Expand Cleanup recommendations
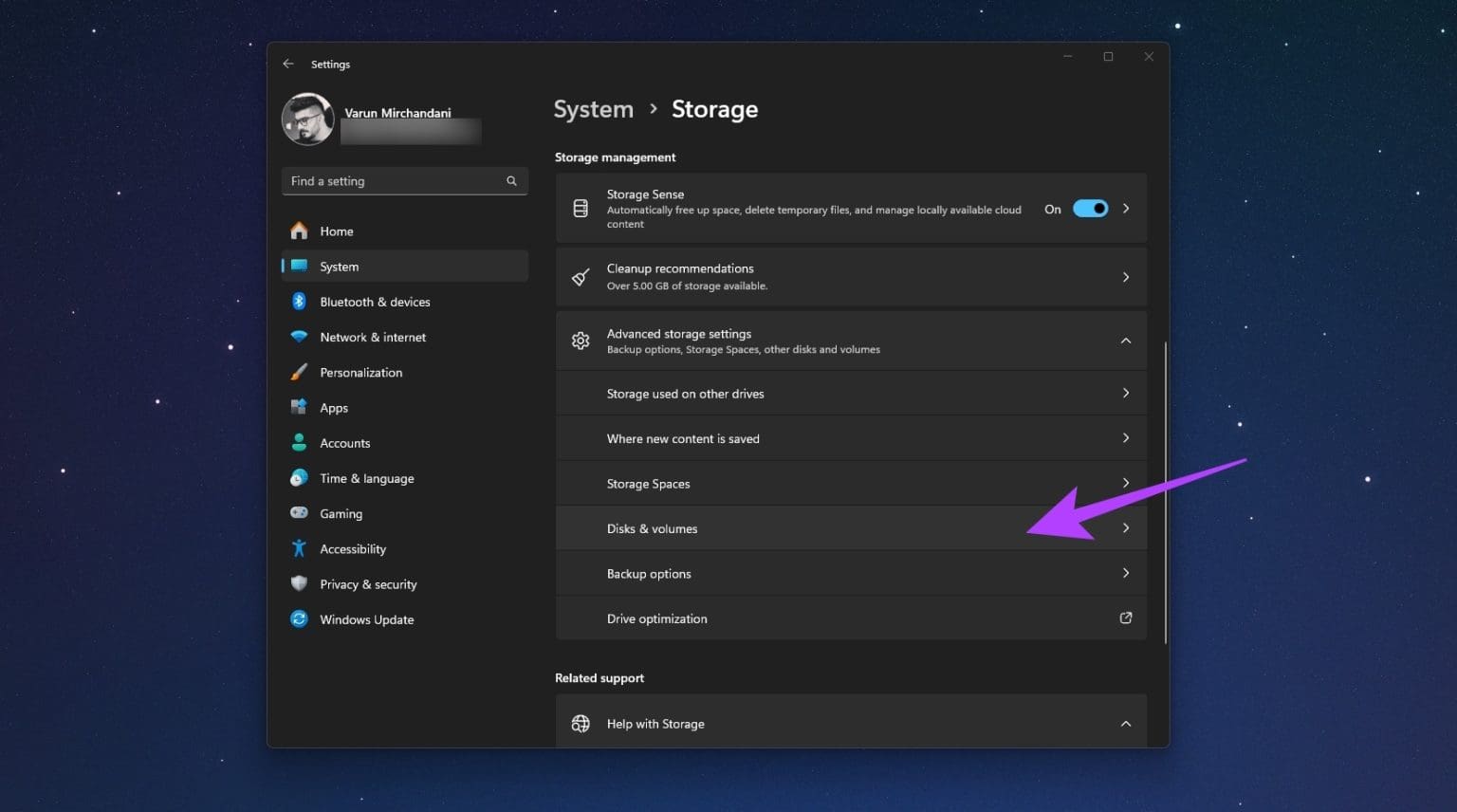 (1125, 276)
